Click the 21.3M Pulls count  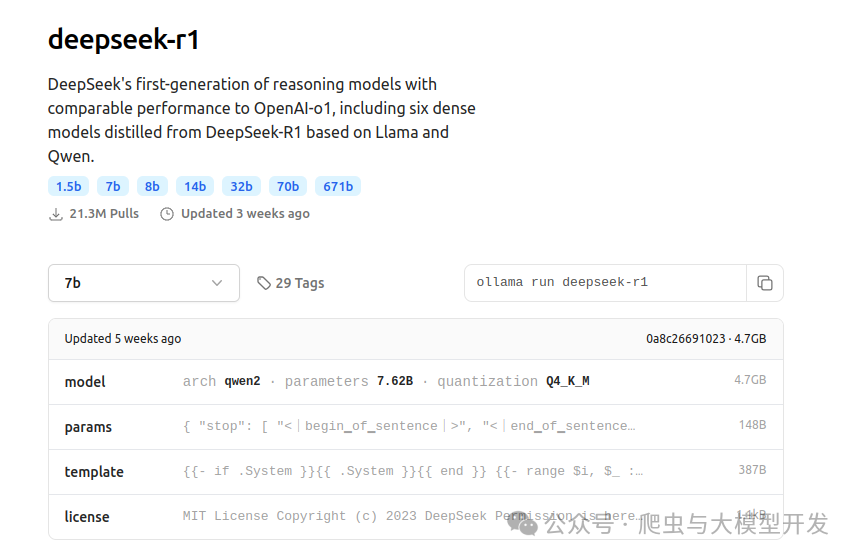tap(104, 213)
